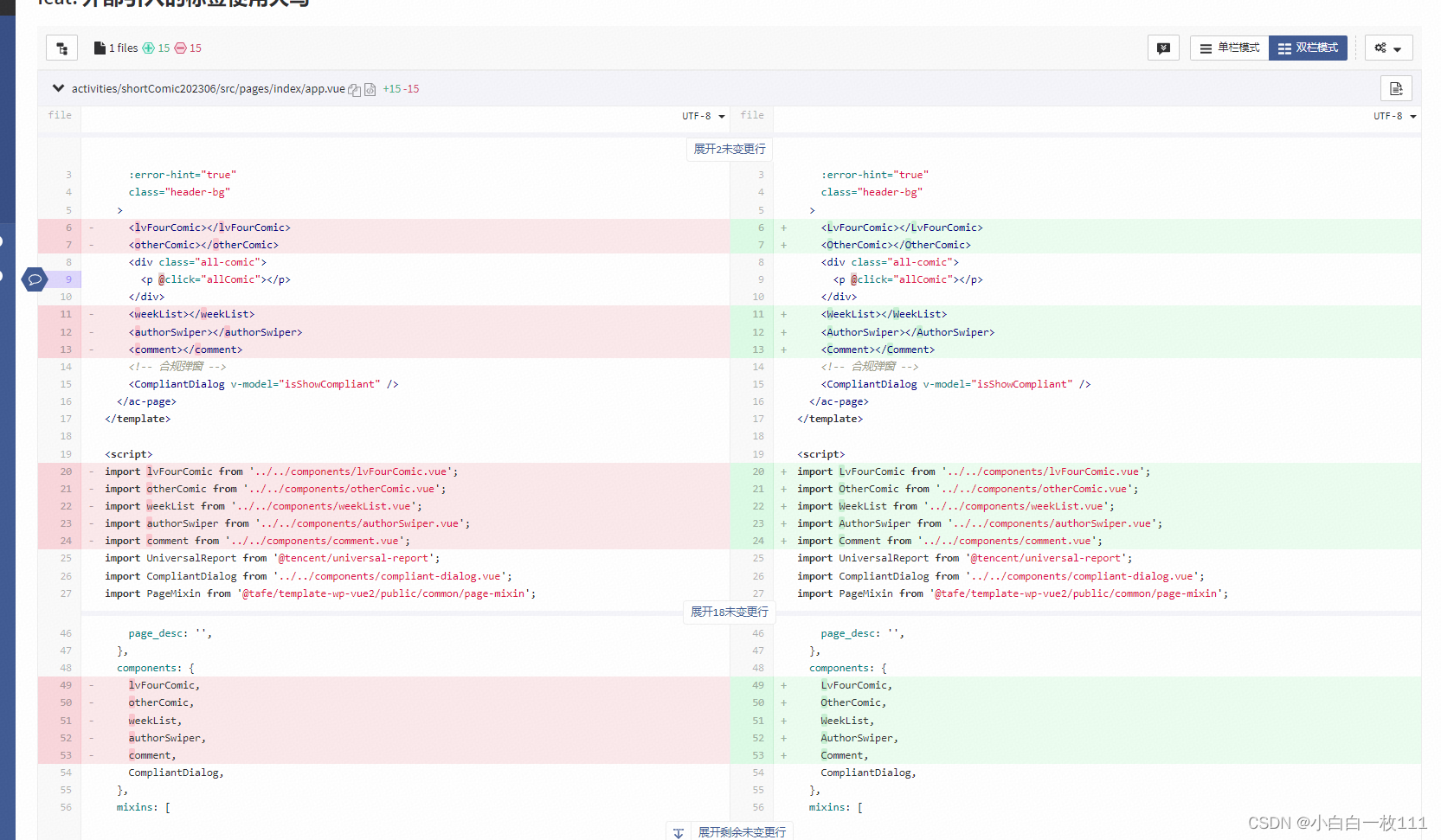
Task: Toggle the file tree panel icon
Action: (61, 48)
